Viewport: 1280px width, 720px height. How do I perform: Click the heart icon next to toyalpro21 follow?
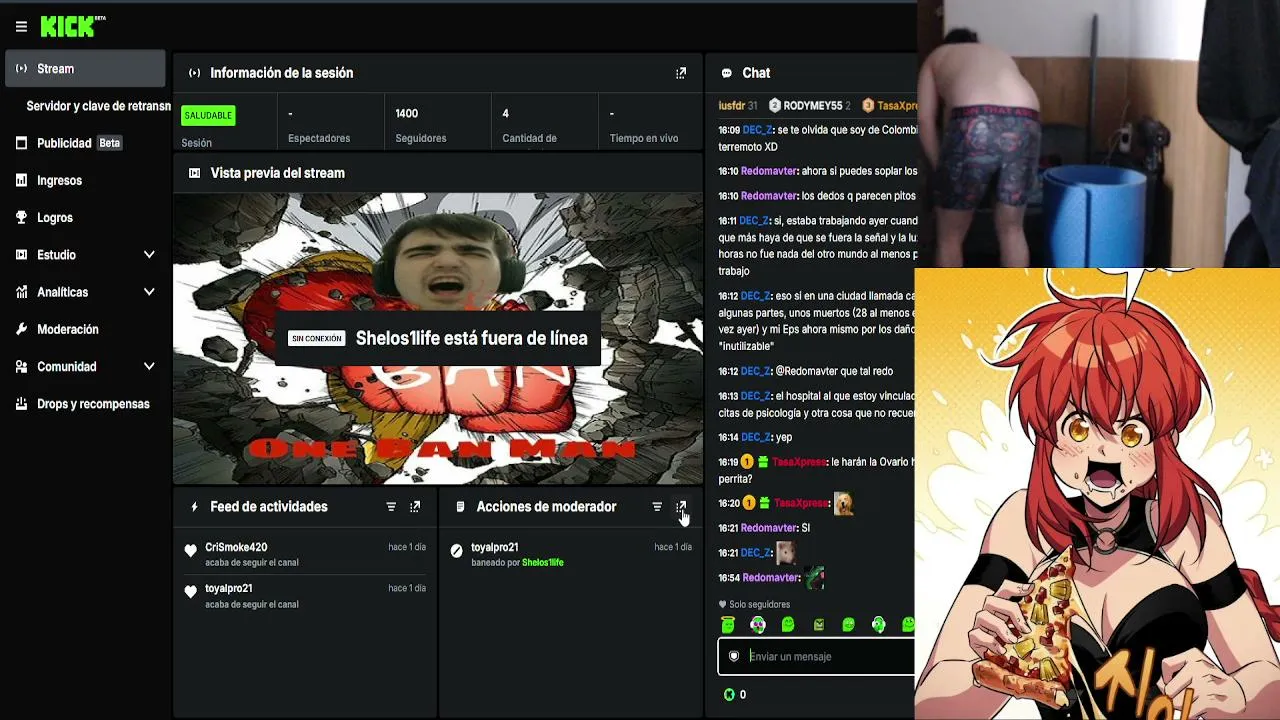tap(191, 592)
